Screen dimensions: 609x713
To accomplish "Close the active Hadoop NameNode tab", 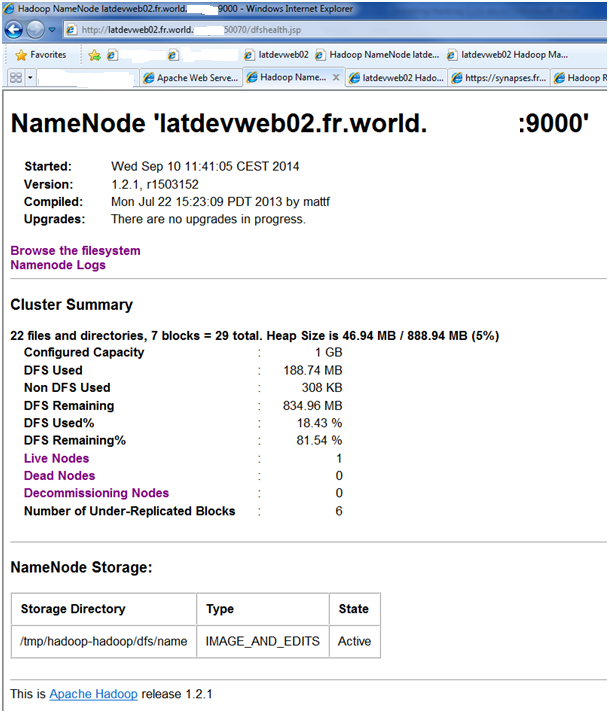I will point(337,77).
